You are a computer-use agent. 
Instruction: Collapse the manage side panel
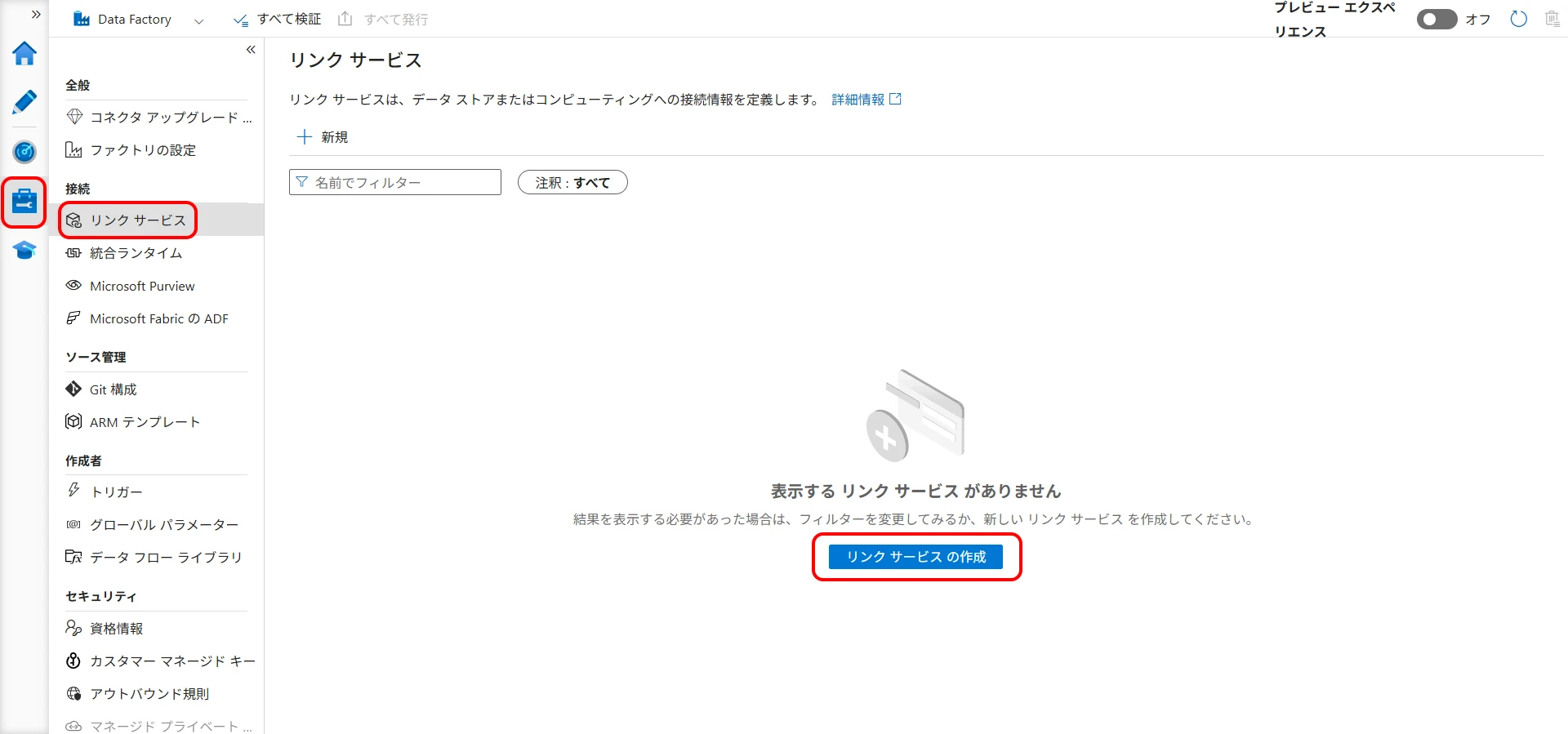pos(251,50)
